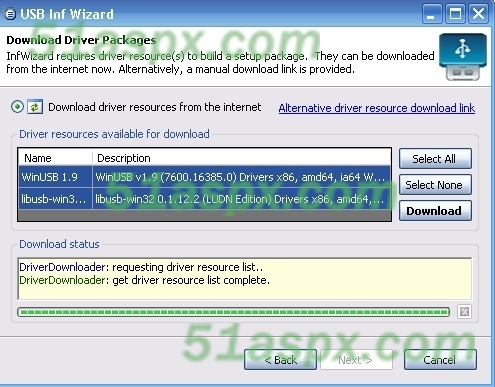The width and height of the screenshot is (495, 387).
Task: Click the Description column header
Action: point(242,158)
